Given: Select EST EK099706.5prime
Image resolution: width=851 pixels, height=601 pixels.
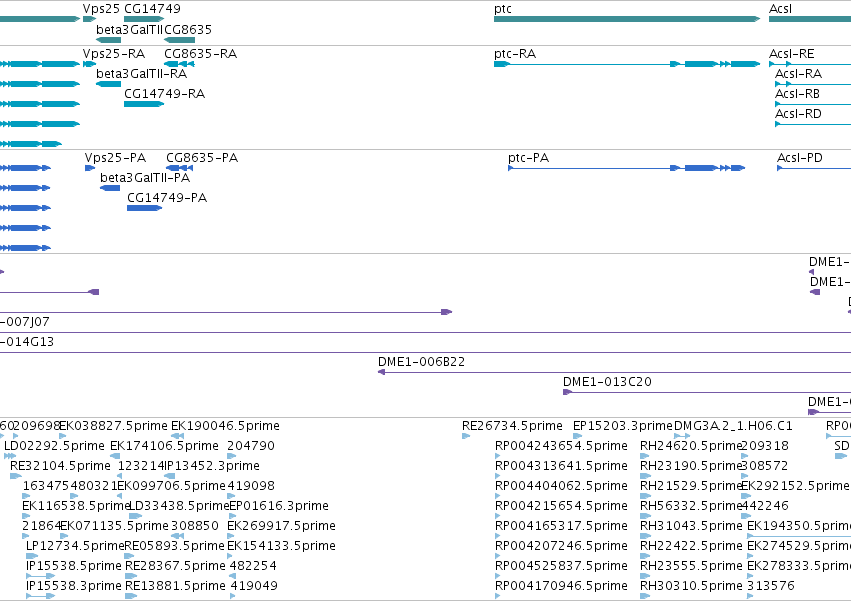Looking at the screenshot, I should [x=172, y=486].
